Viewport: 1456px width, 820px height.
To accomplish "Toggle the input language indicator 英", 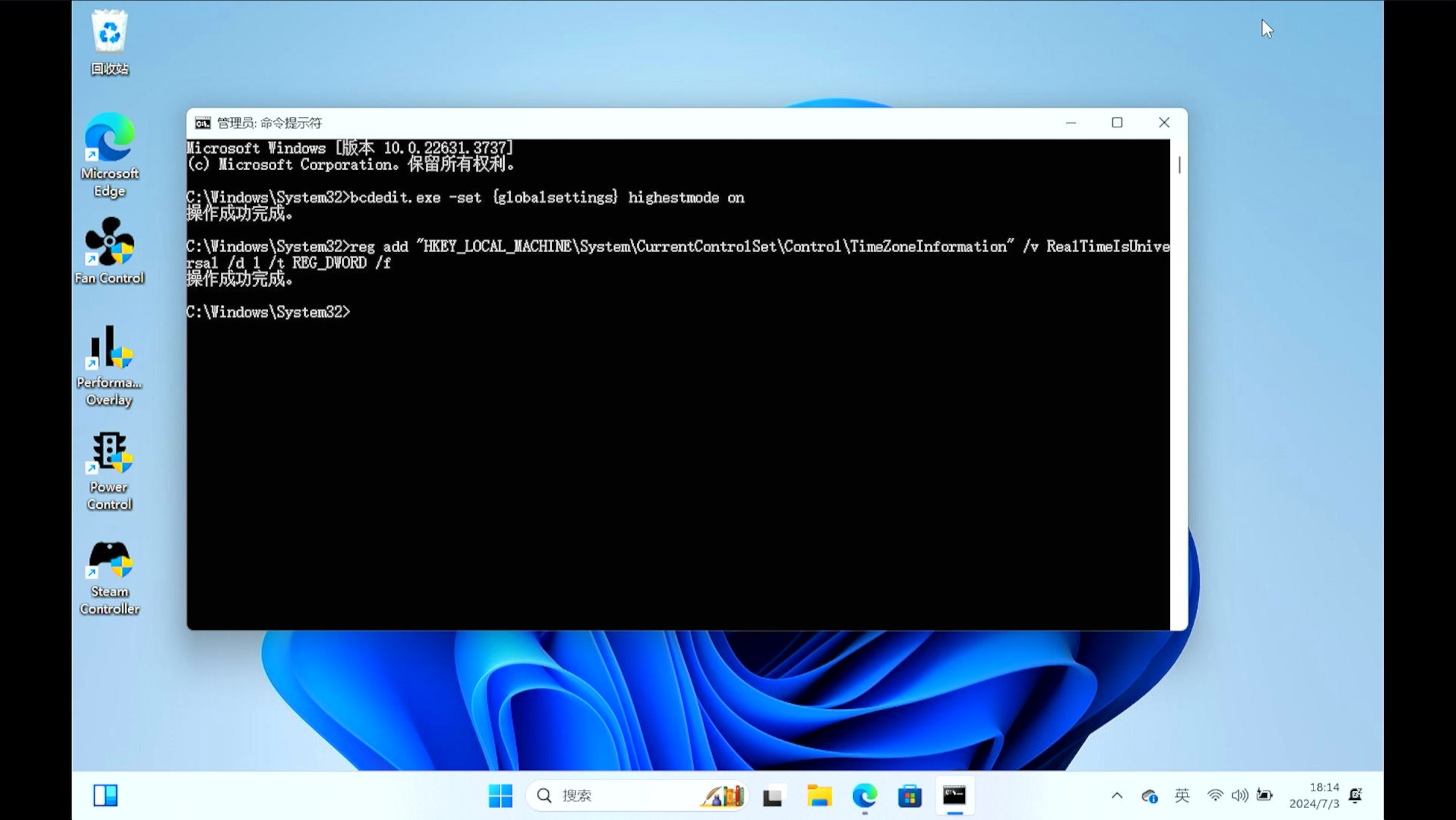I will (x=1181, y=796).
